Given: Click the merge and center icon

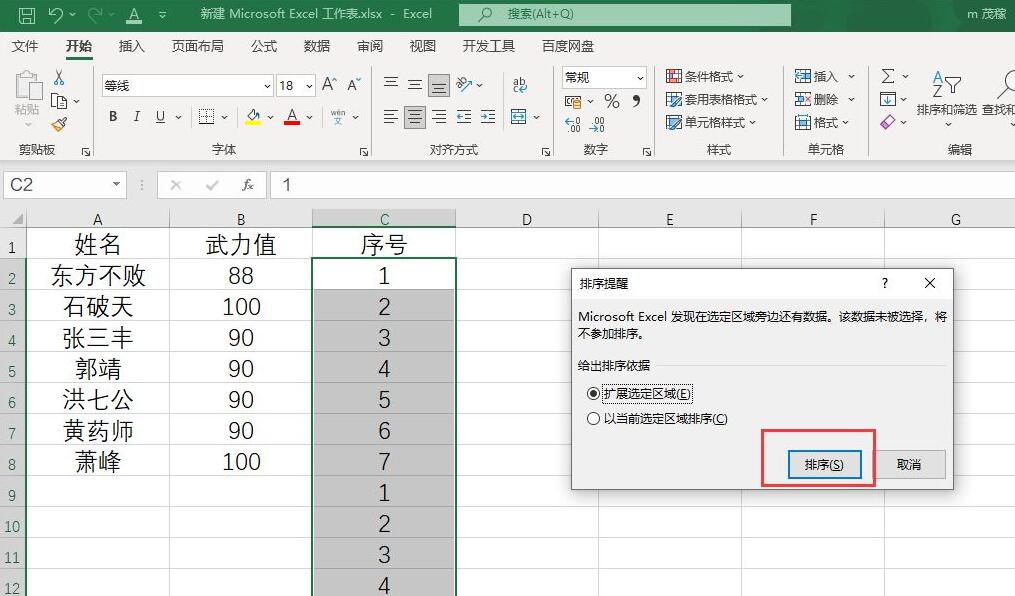Looking at the screenshot, I should tap(519, 116).
